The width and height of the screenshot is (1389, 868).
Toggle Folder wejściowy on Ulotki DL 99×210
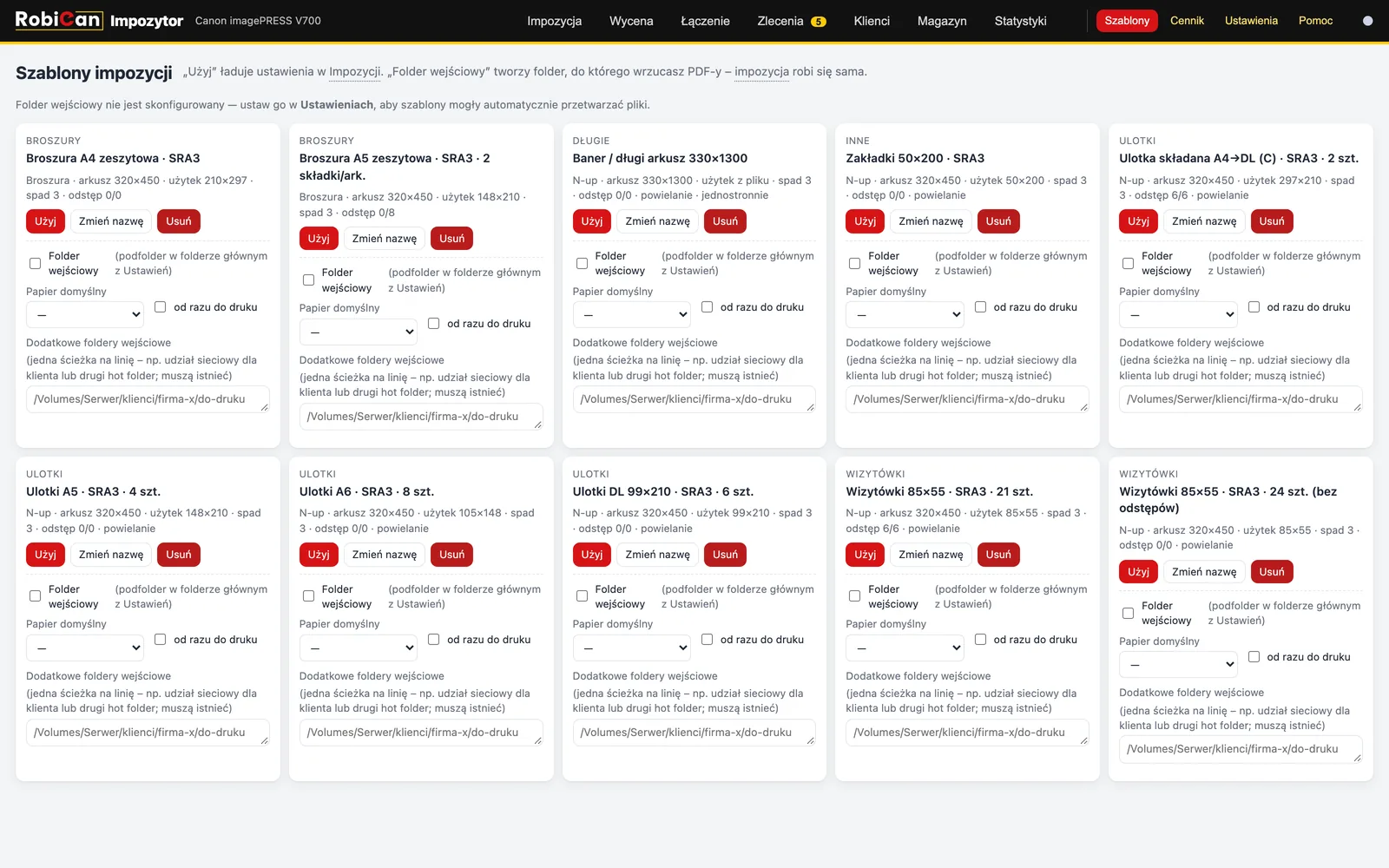(x=583, y=596)
